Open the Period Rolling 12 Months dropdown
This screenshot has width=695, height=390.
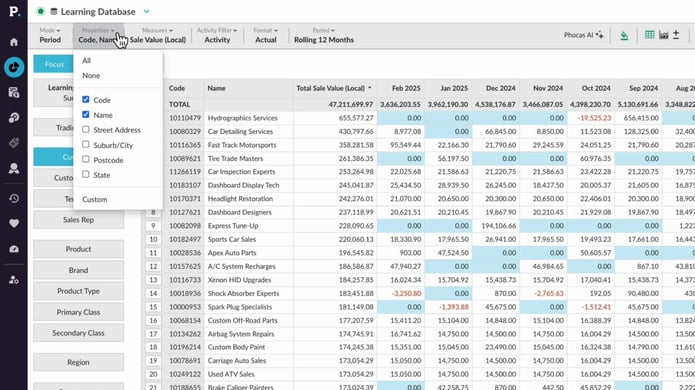[324, 35]
